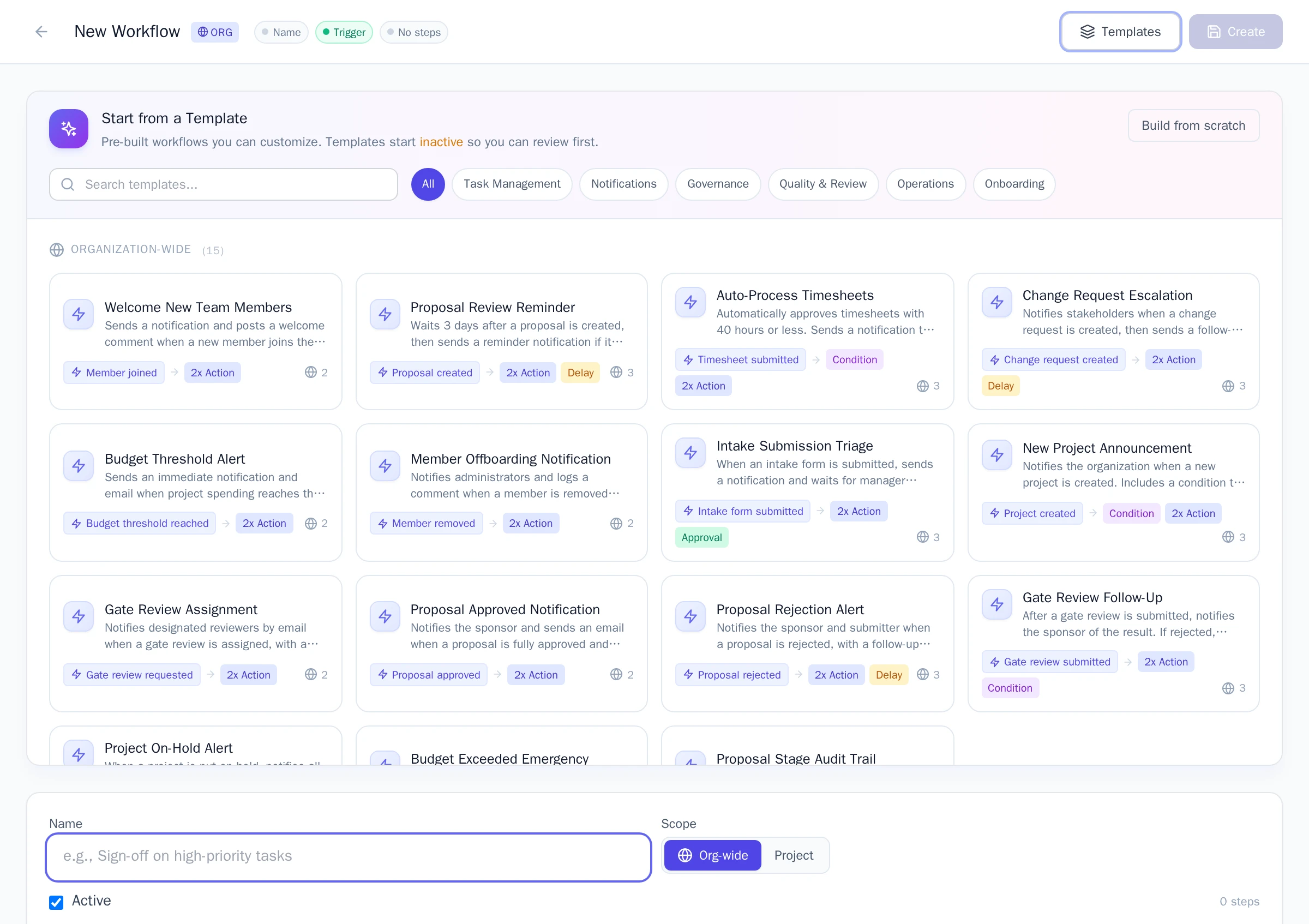Click the 0 steps counter text
The width and height of the screenshot is (1309, 924).
pyautogui.click(x=1239, y=901)
